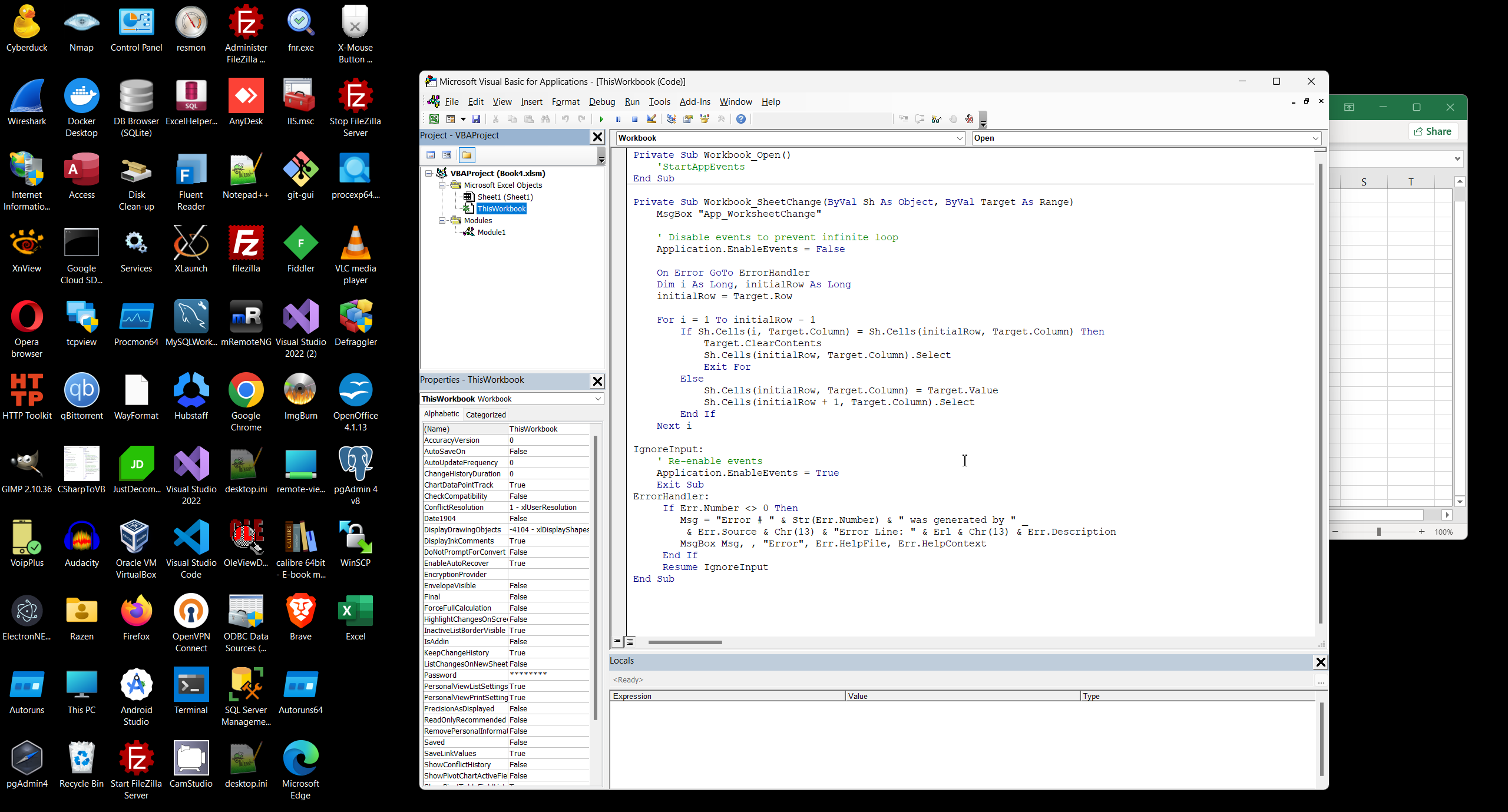
Task: Switch to Full Module View at the code bottom
Action: point(630,642)
